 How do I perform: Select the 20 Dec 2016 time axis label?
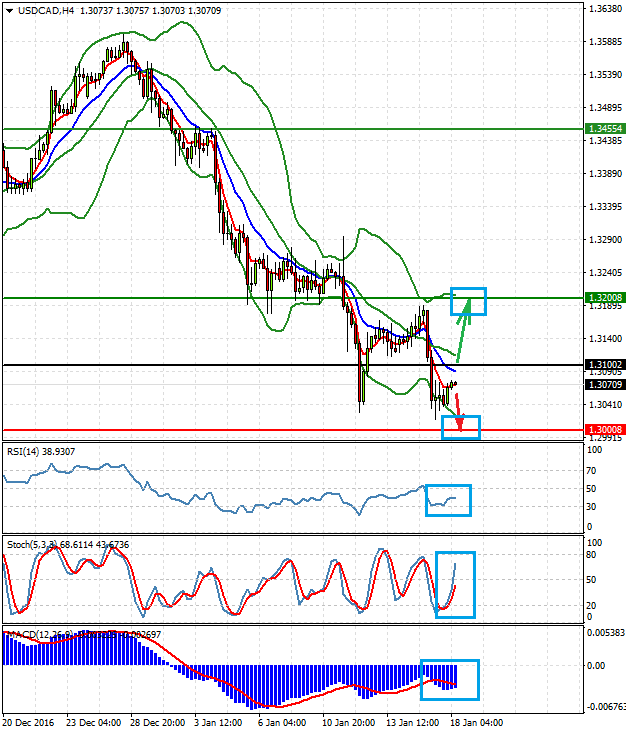pos(28,723)
